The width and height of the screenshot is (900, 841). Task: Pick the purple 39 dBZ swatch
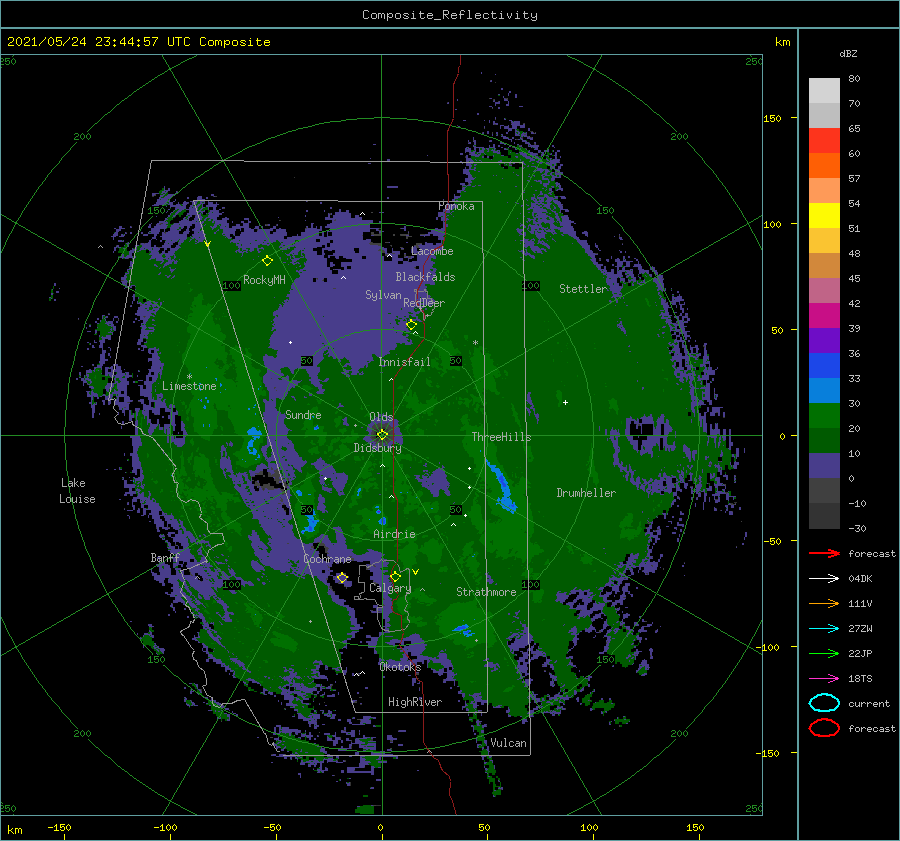coord(824,340)
